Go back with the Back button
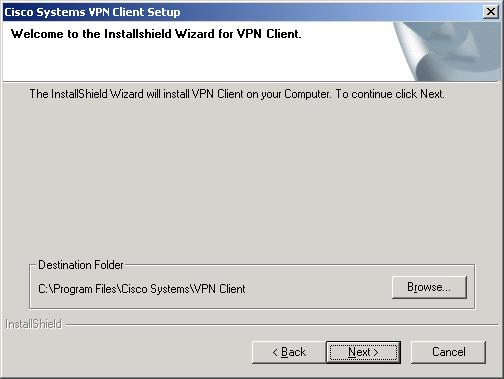This screenshot has height=379, width=504. 289,352
